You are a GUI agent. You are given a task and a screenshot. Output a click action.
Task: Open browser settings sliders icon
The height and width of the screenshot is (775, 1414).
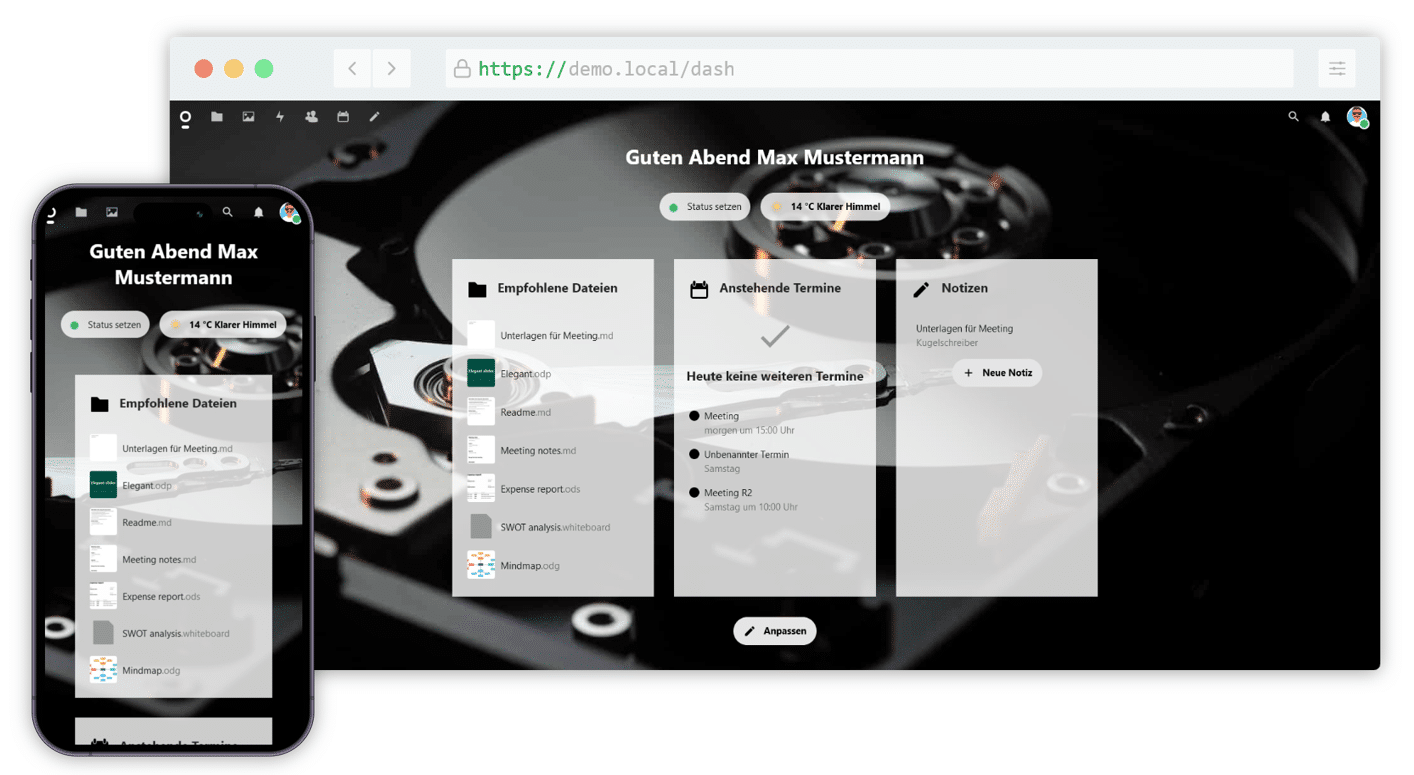click(x=1337, y=69)
